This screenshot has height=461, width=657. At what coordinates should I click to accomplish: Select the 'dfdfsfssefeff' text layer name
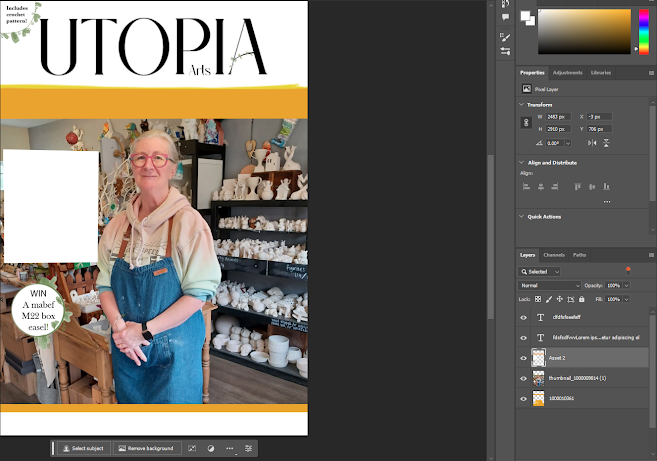point(566,317)
